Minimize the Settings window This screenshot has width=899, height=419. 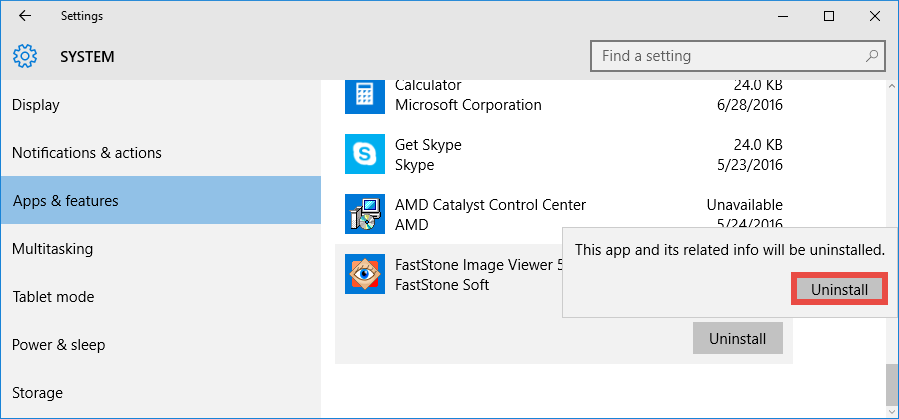(783, 16)
